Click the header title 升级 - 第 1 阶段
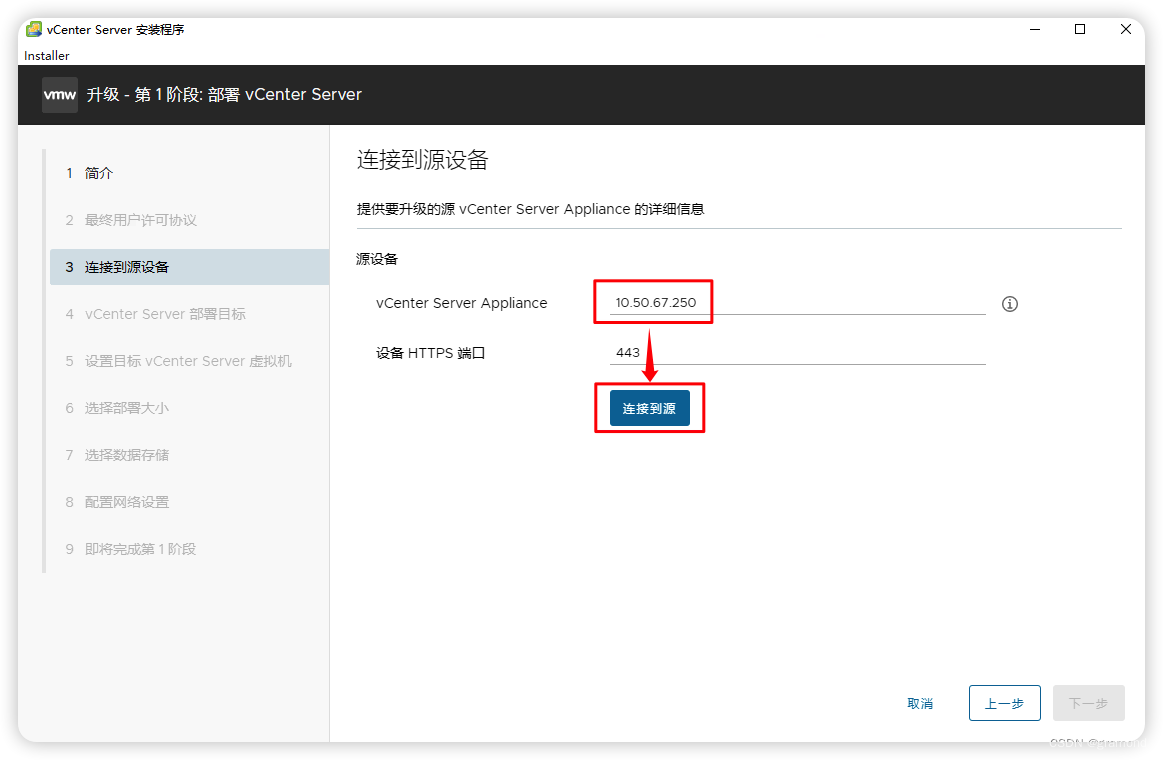1163x760 pixels. coord(224,95)
